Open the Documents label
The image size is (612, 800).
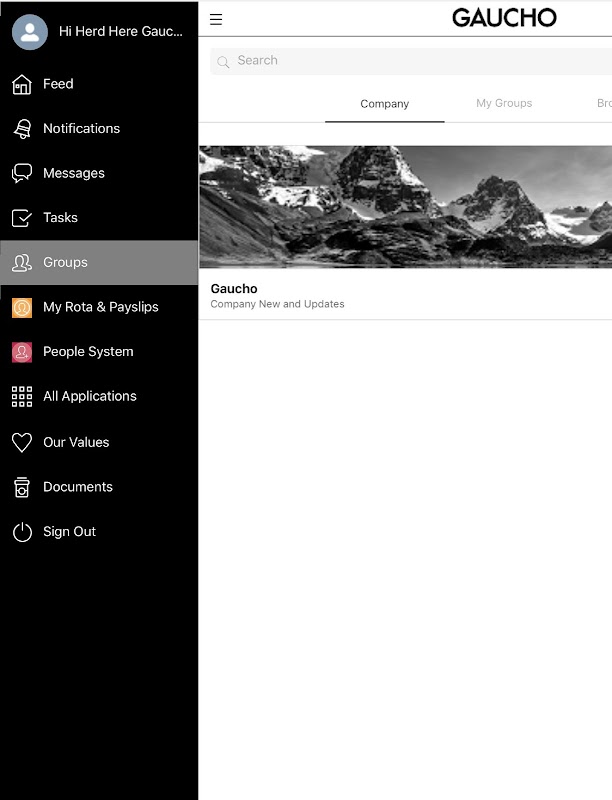click(78, 487)
